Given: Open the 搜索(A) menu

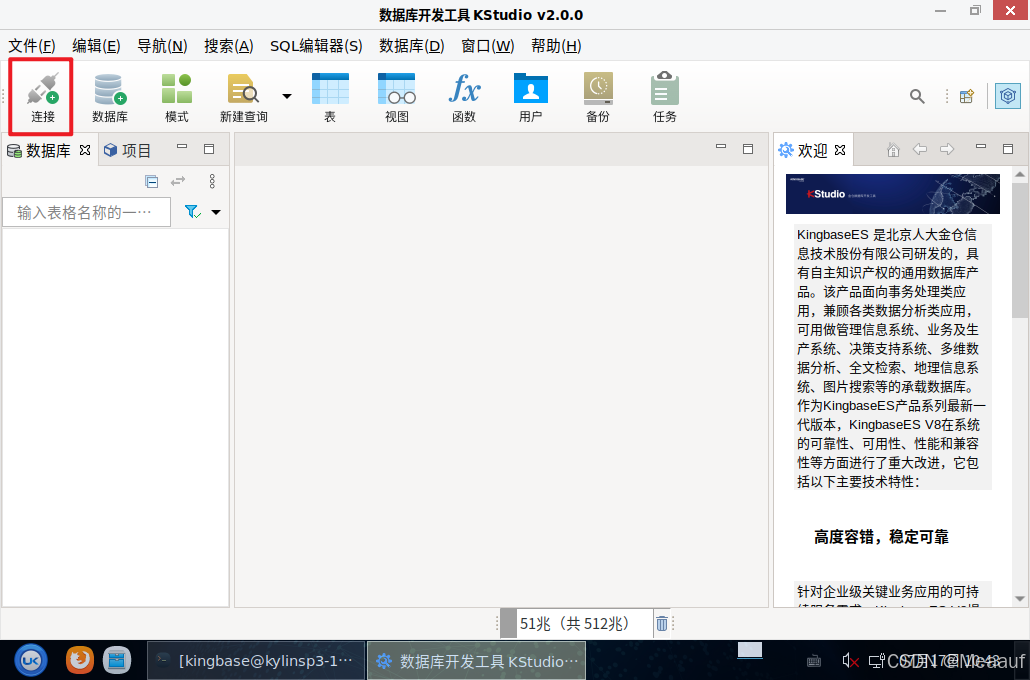Looking at the screenshot, I should point(229,46).
